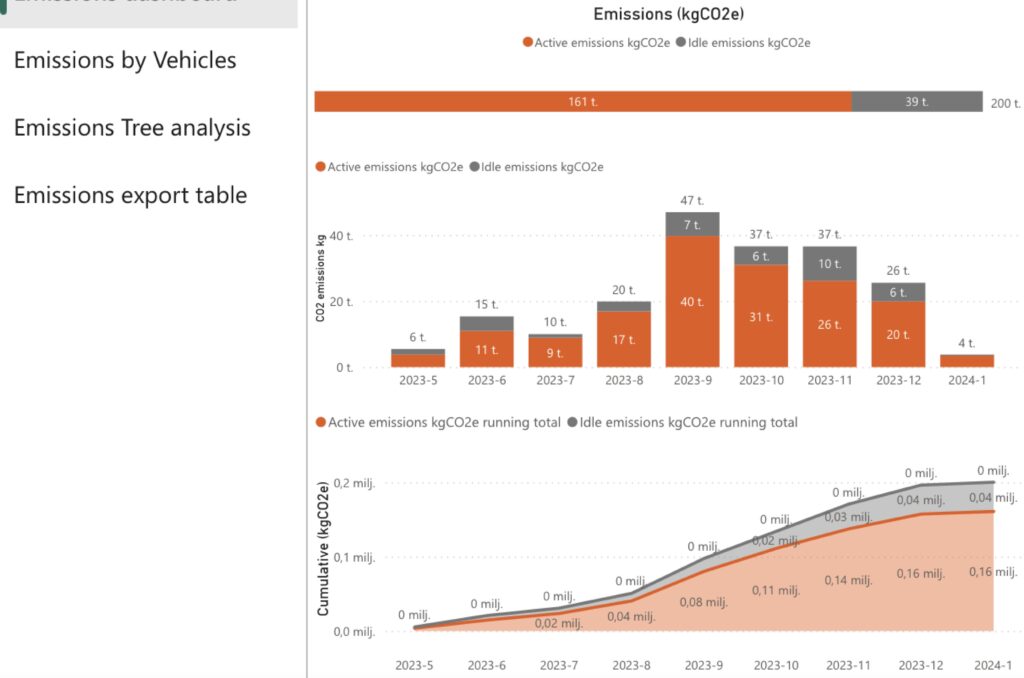Select the 2024-1 bar with 4 t.

(966, 361)
